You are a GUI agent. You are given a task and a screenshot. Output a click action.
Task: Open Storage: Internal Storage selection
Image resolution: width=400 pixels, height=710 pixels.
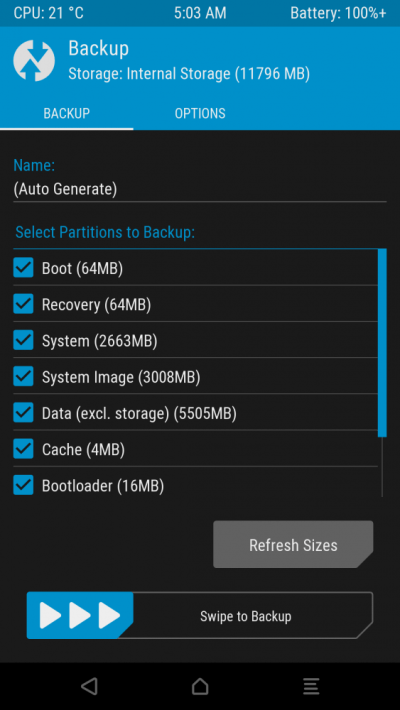click(x=189, y=74)
